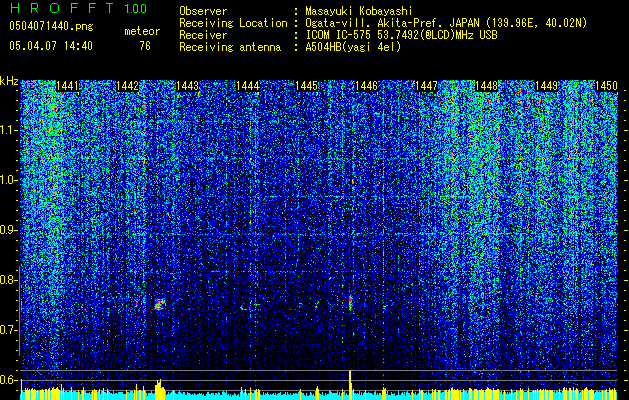
Task: Click the date stamp 05.04.07 14:40
Action: click(x=51, y=46)
